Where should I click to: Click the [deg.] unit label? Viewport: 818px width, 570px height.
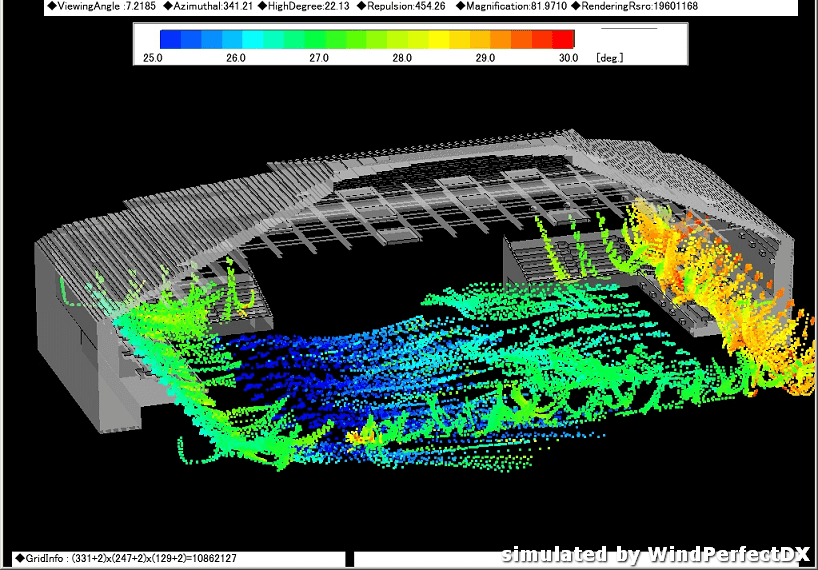(x=609, y=58)
